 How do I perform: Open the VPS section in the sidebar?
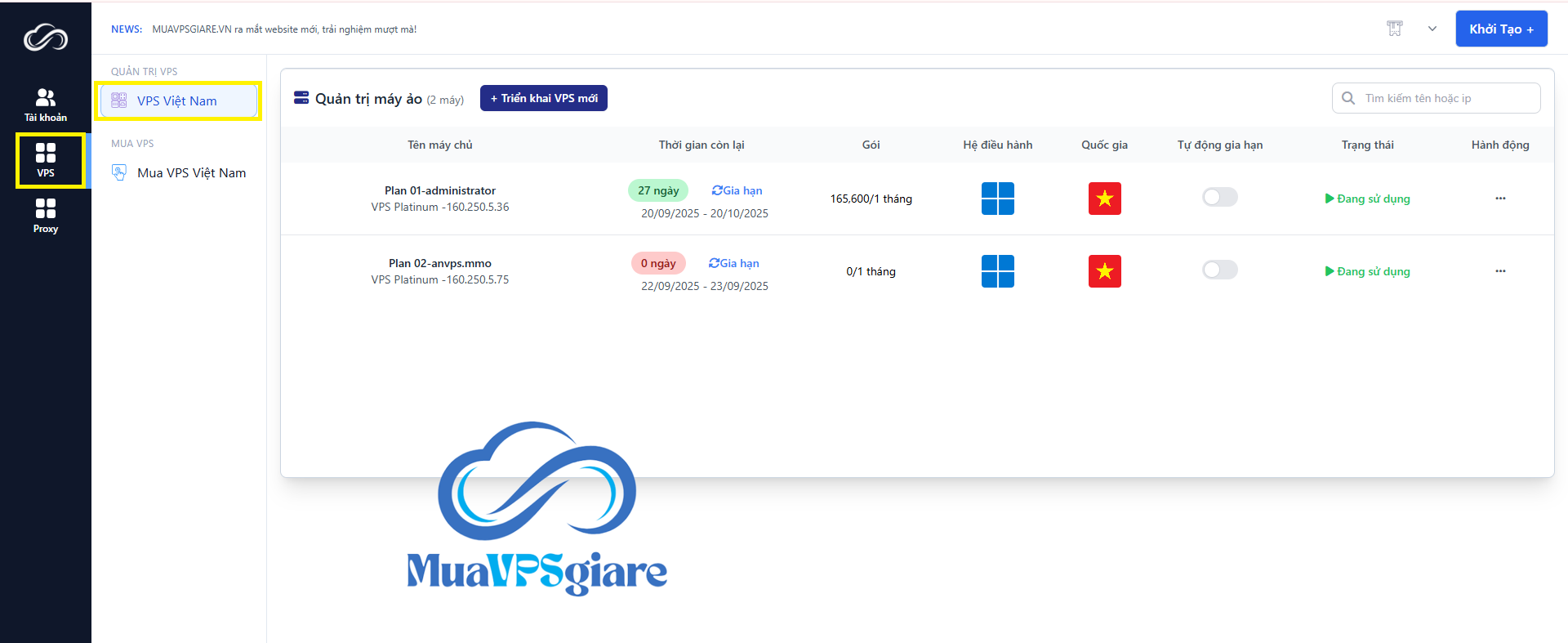pos(46,160)
